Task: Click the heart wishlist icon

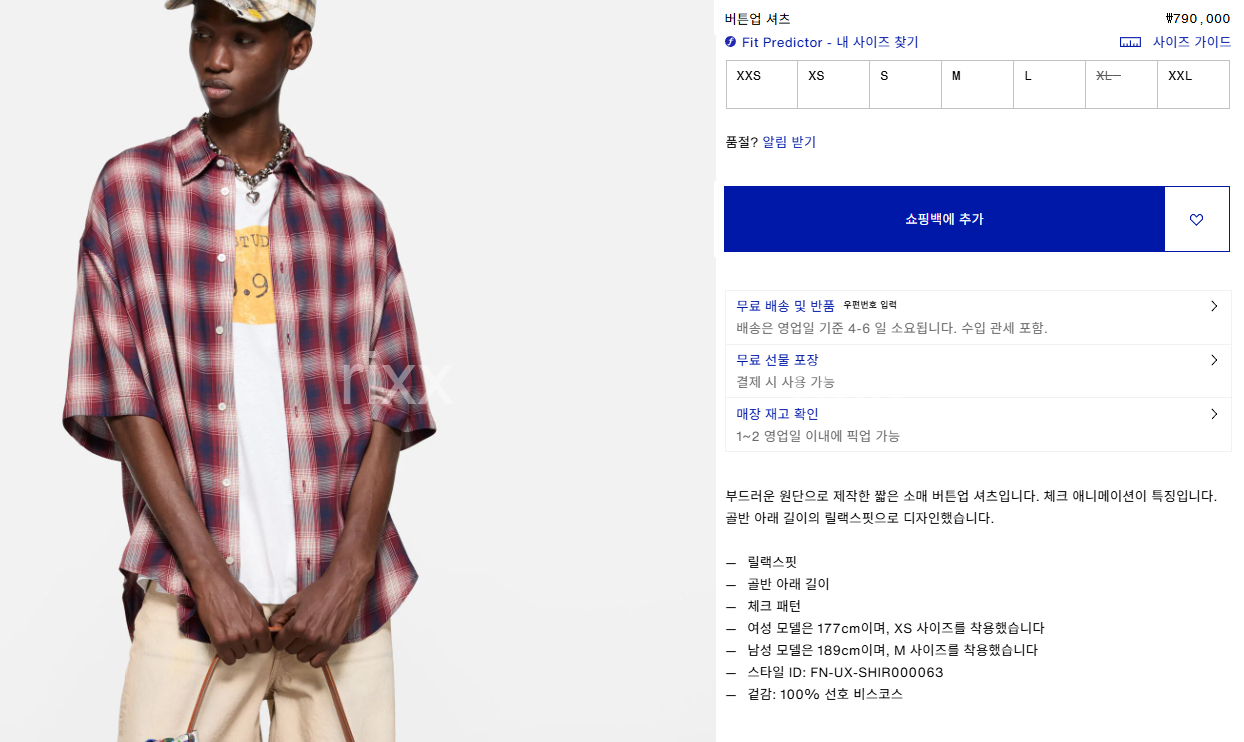Action: point(1197,219)
